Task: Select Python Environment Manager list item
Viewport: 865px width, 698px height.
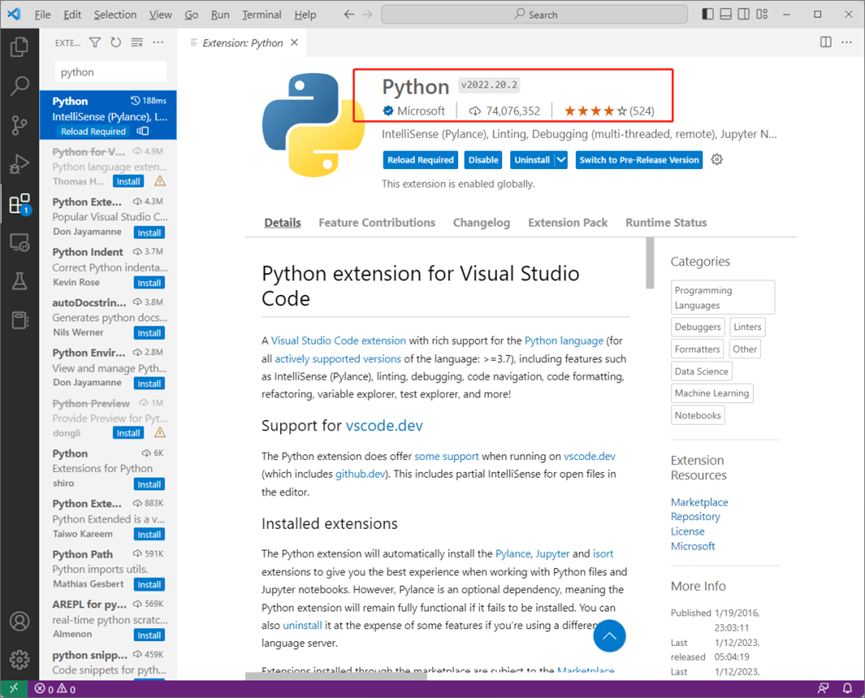Action: coord(108,367)
